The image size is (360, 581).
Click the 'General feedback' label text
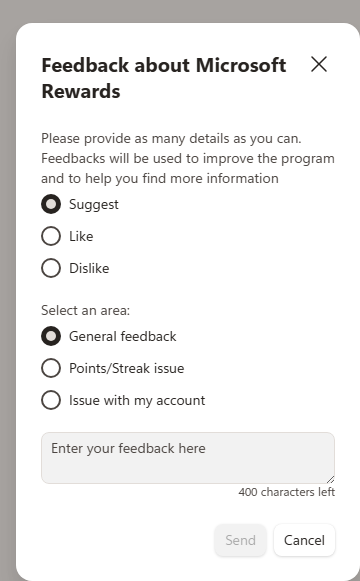123,336
